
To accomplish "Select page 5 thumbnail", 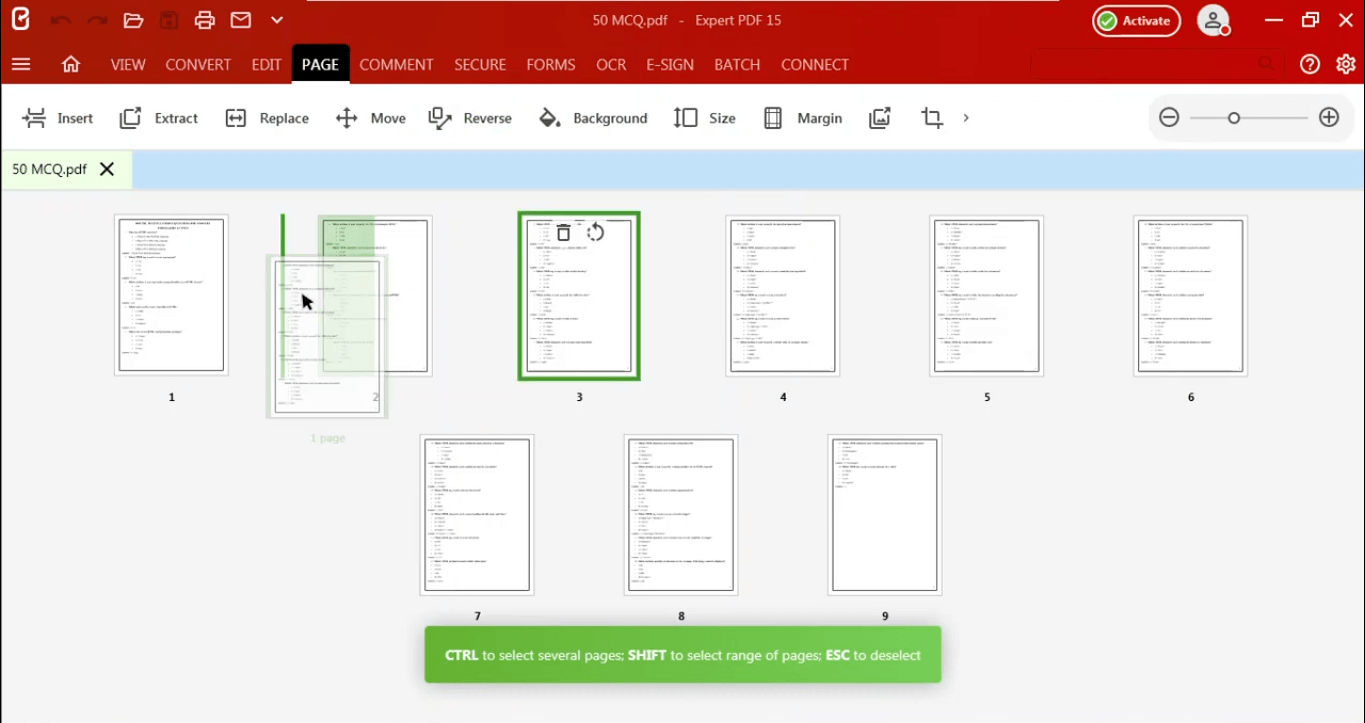I will [x=987, y=295].
